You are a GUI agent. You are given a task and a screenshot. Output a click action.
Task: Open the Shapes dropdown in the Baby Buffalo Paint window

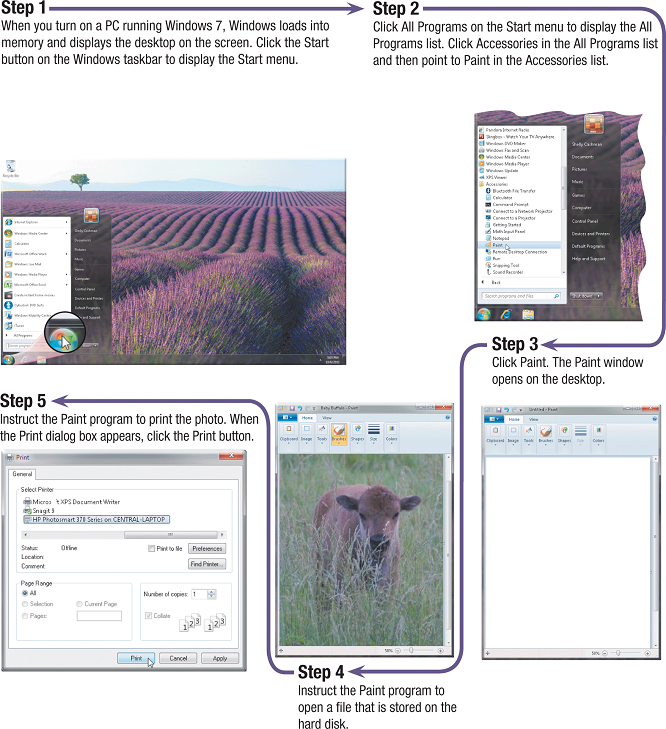(x=358, y=434)
